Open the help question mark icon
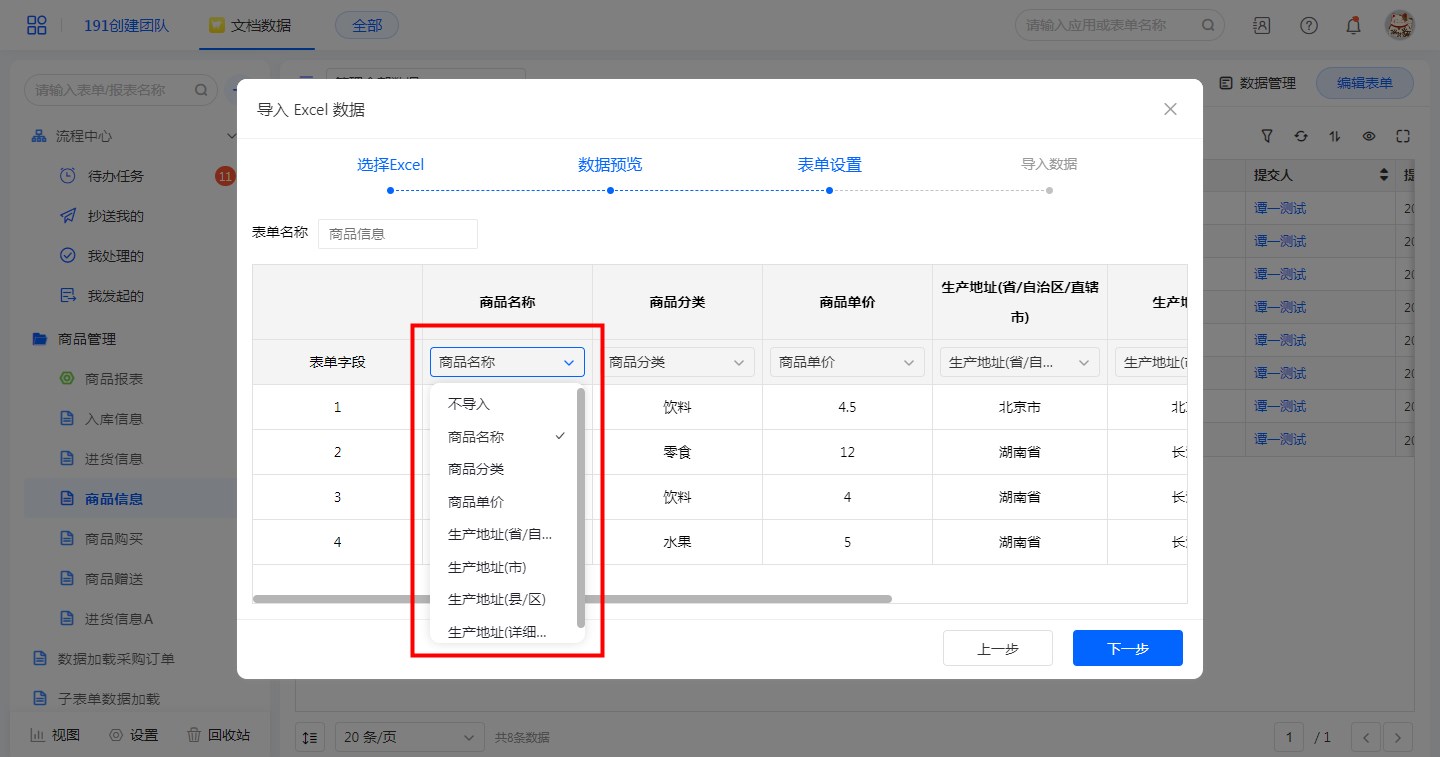The height and width of the screenshot is (757, 1440). click(1308, 25)
